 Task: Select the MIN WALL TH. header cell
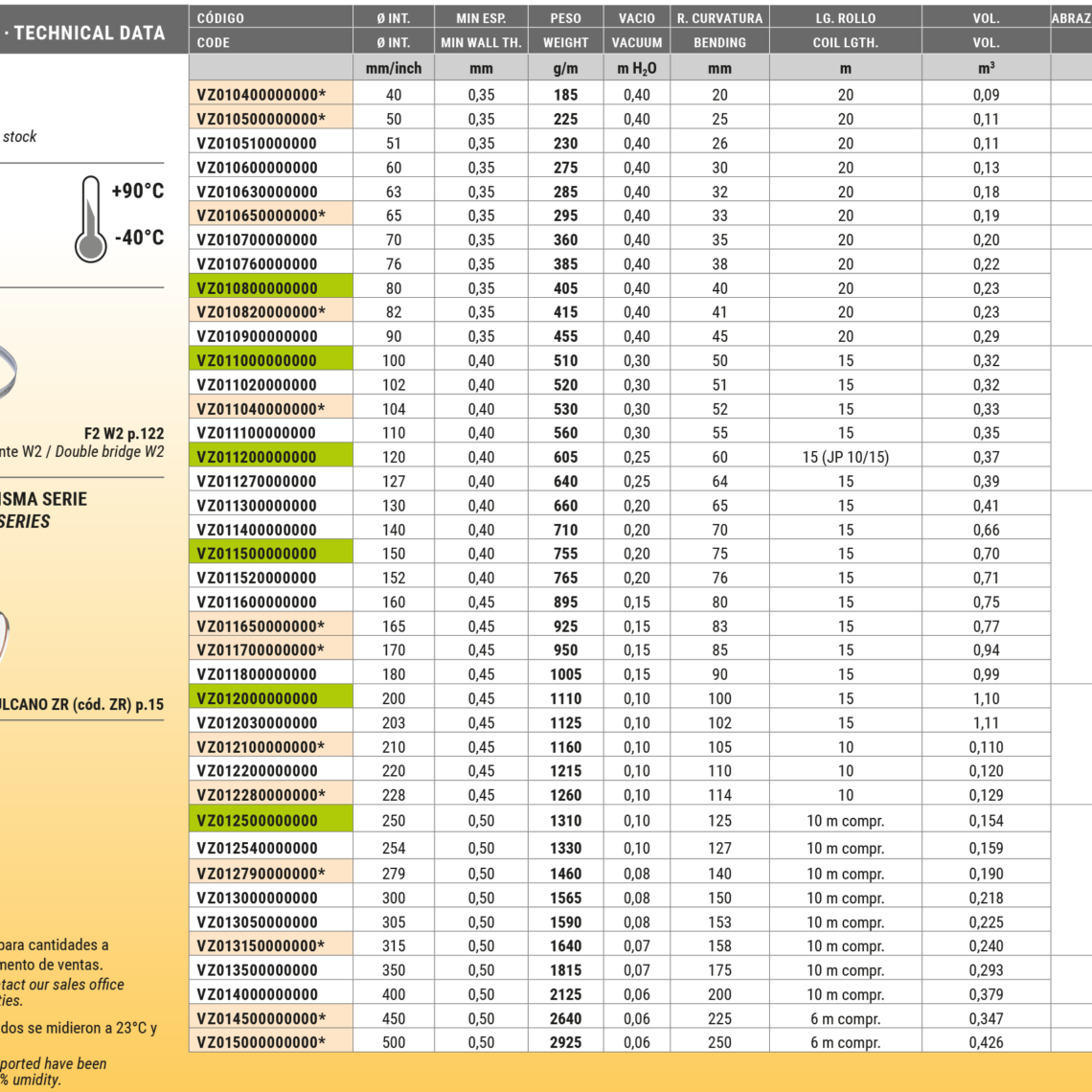481,42
